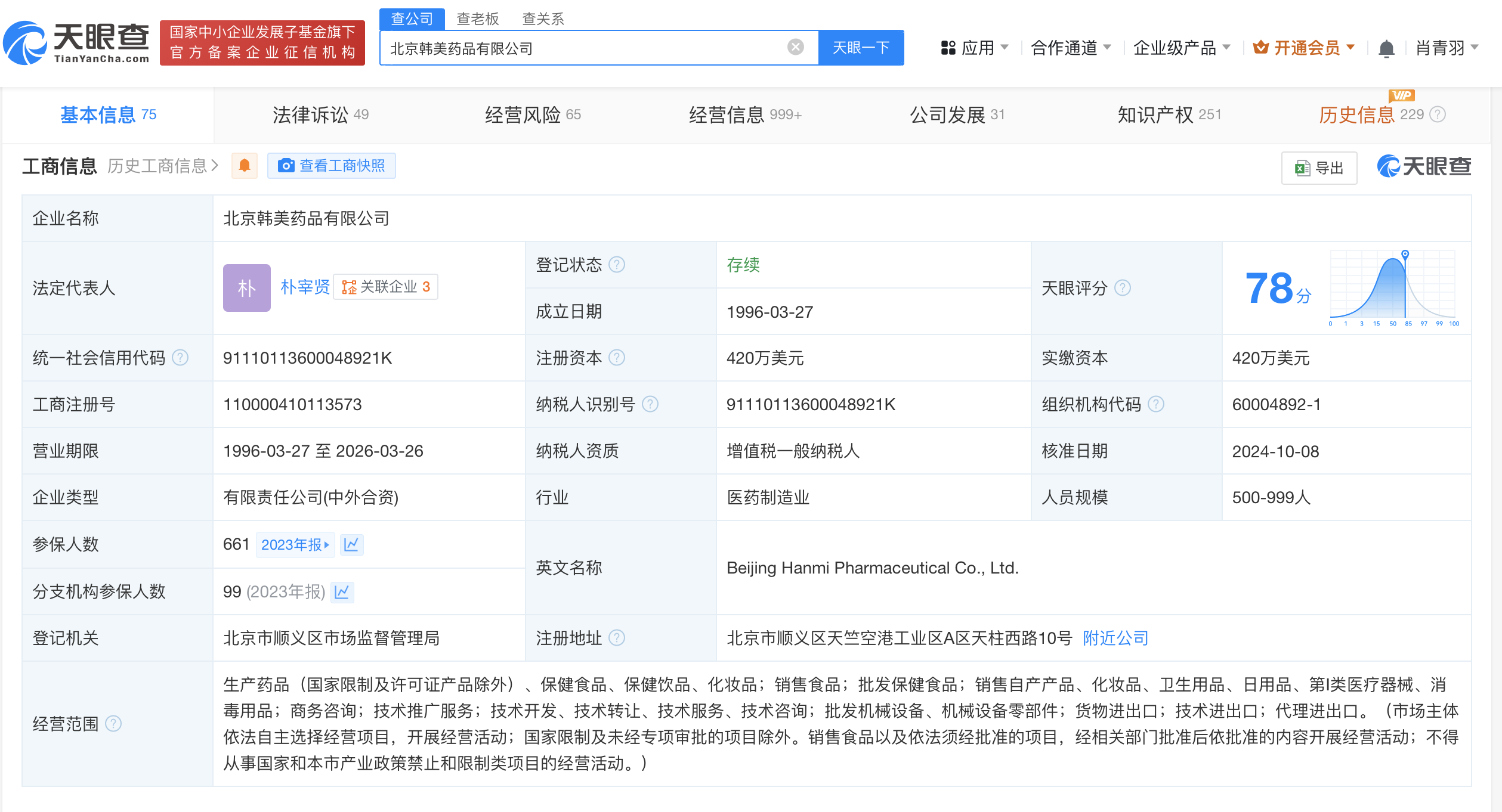Click the 国家中小企业发展子基金旗下 red banner
The height and width of the screenshot is (812, 1502).
[x=262, y=42]
